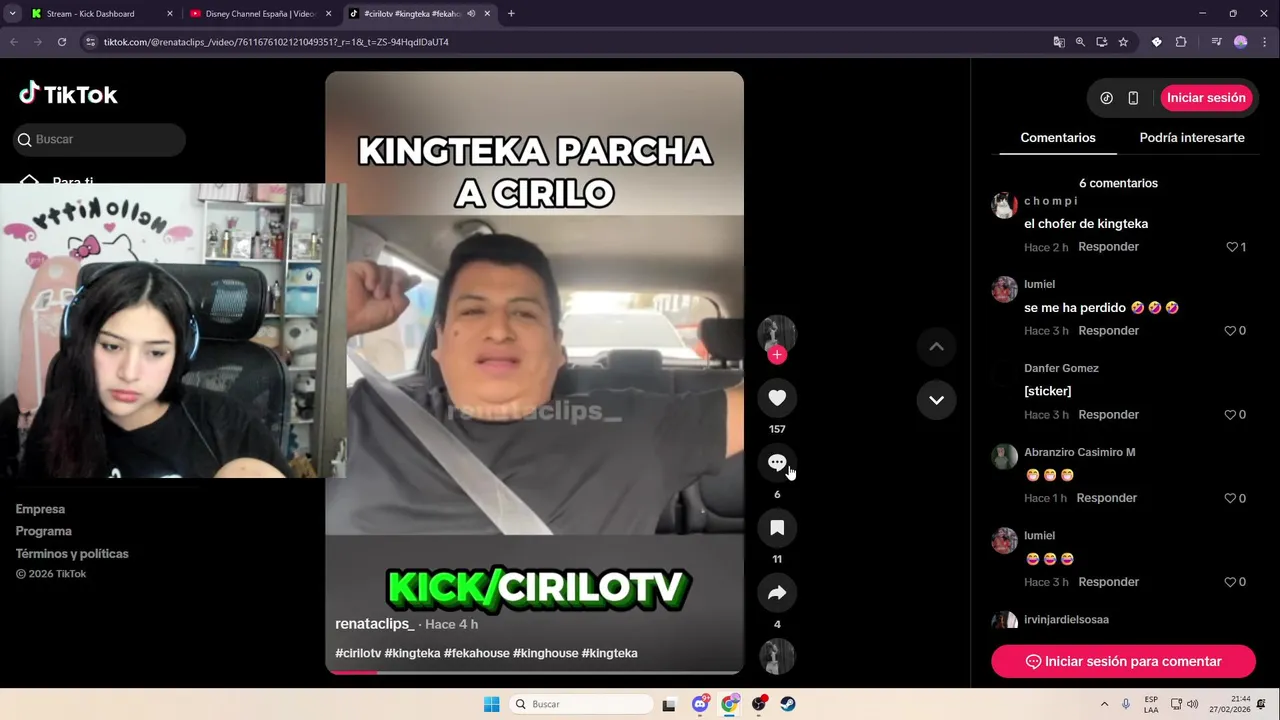The height and width of the screenshot is (720, 1280).
Task: Mute the TikTok tab's audio speaker icon
Action: click(x=471, y=14)
